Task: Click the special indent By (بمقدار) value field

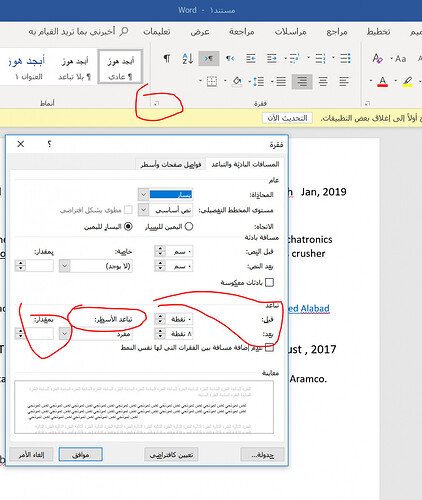Action: pos(40,266)
